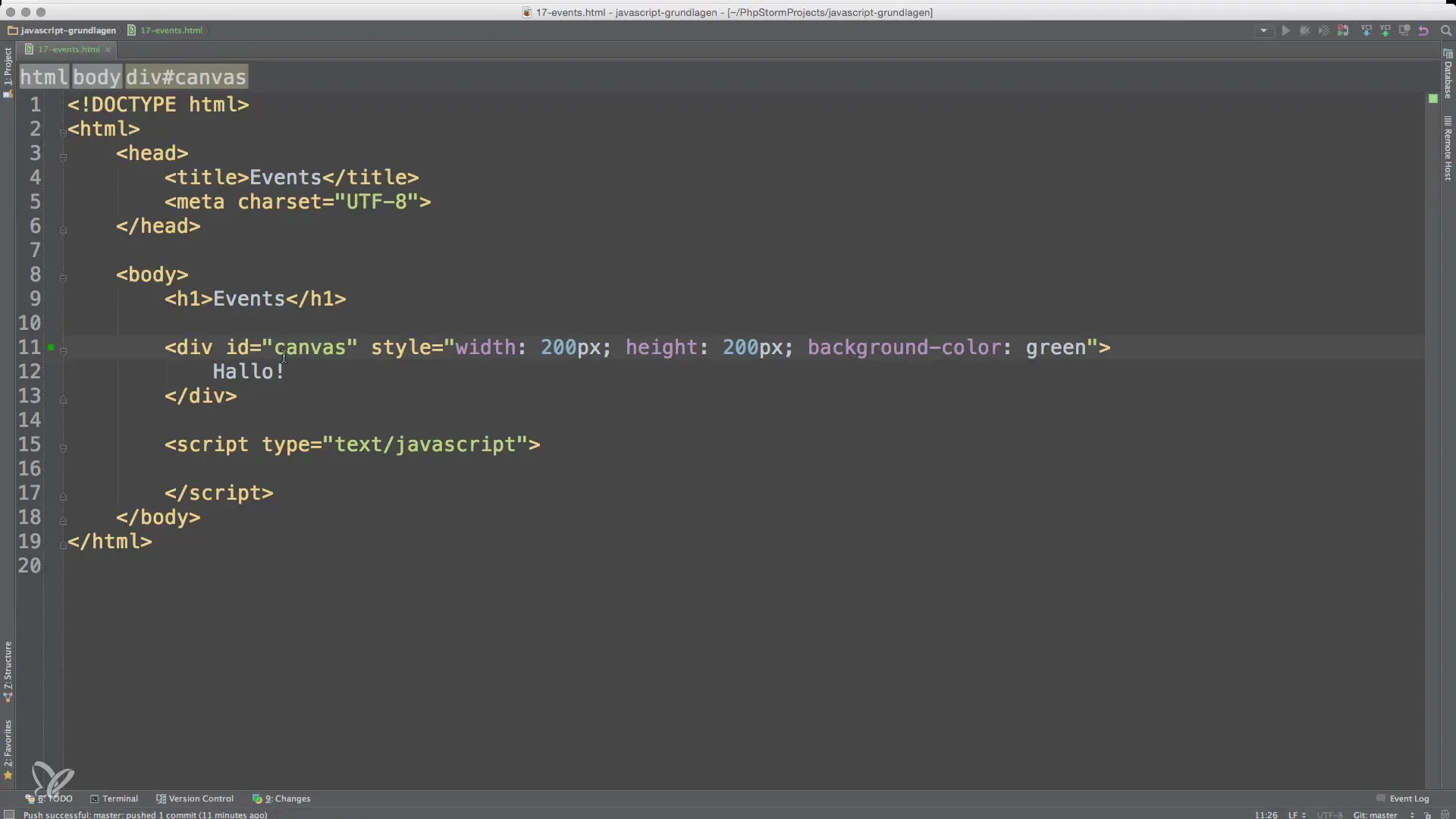Click the Debug bug icon
Viewport: 1456px width, 819px height.
click(1304, 31)
